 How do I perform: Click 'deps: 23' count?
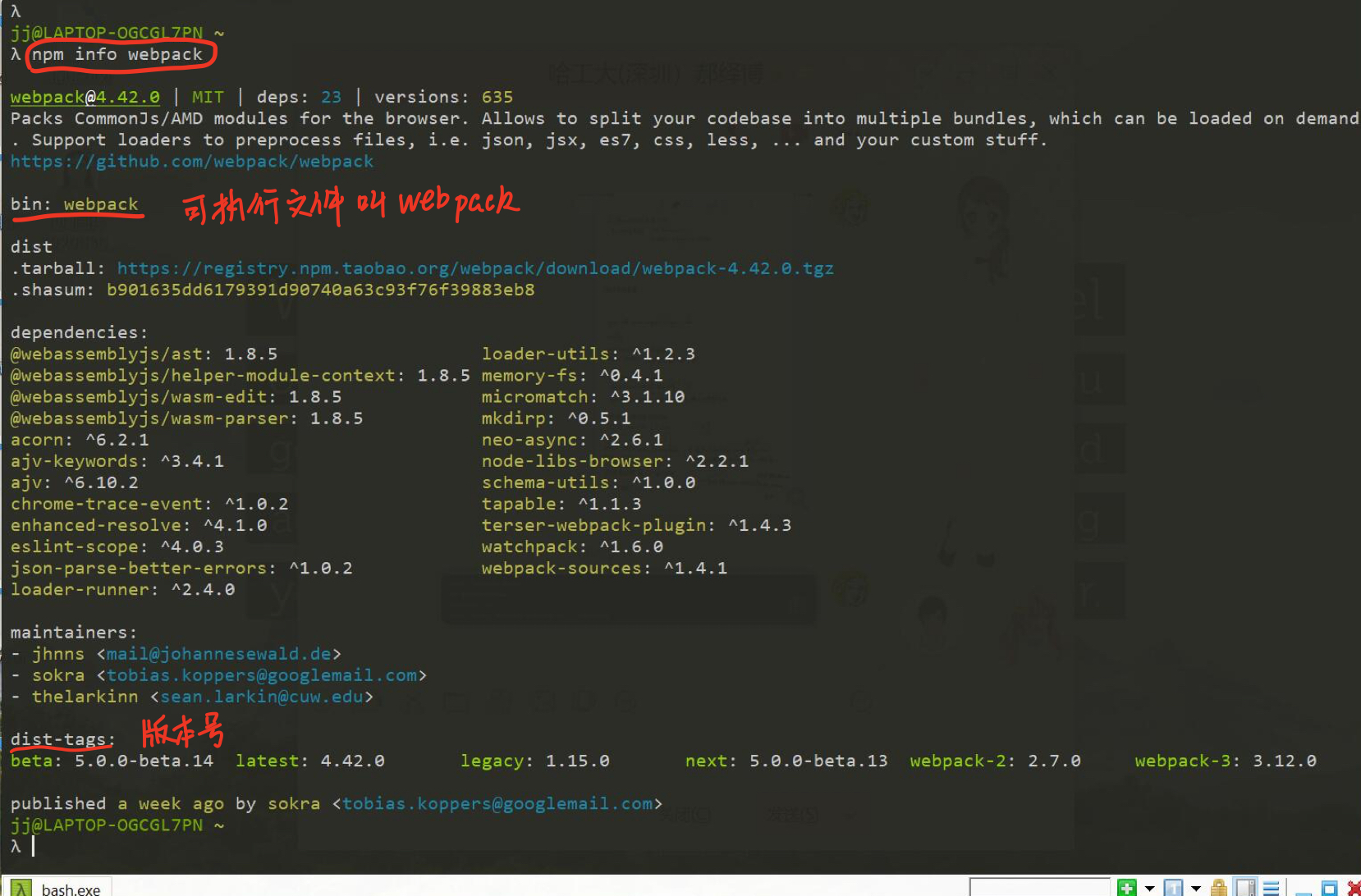(299, 97)
